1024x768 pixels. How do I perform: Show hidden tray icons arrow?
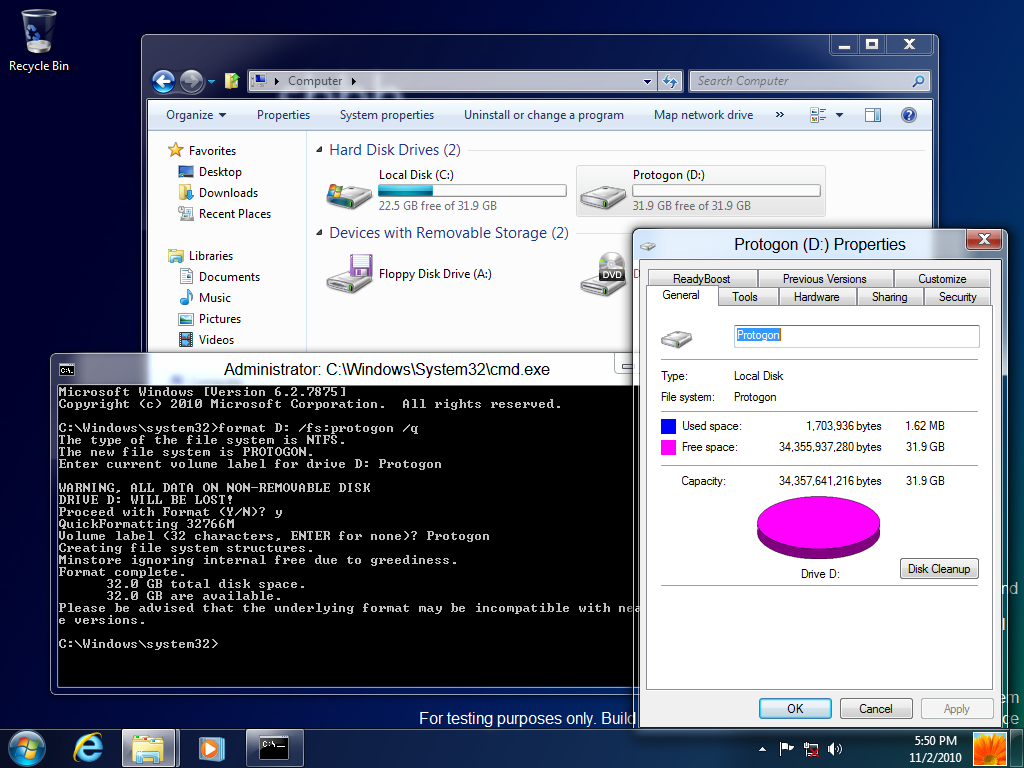click(x=762, y=749)
